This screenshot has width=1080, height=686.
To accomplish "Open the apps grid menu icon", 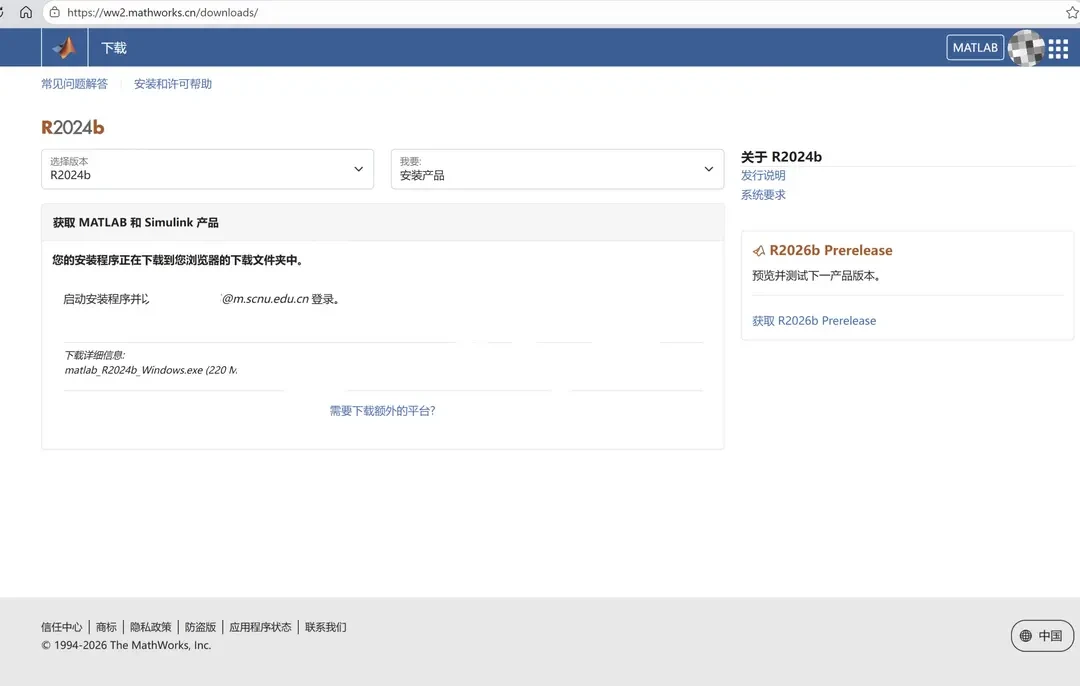I will [x=1058, y=48].
